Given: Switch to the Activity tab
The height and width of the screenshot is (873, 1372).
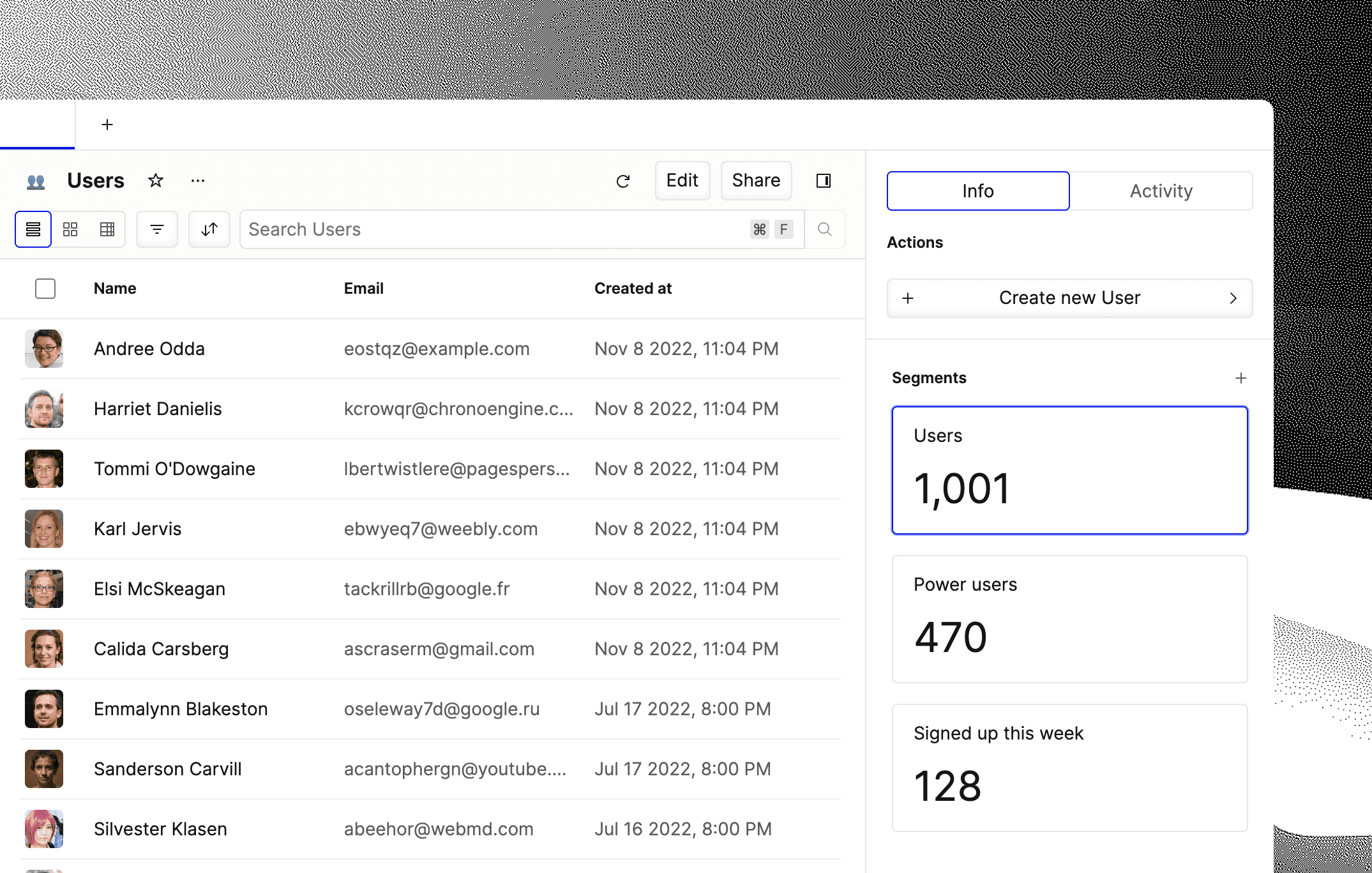Looking at the screenshot, I should (x=1161, y=191).
